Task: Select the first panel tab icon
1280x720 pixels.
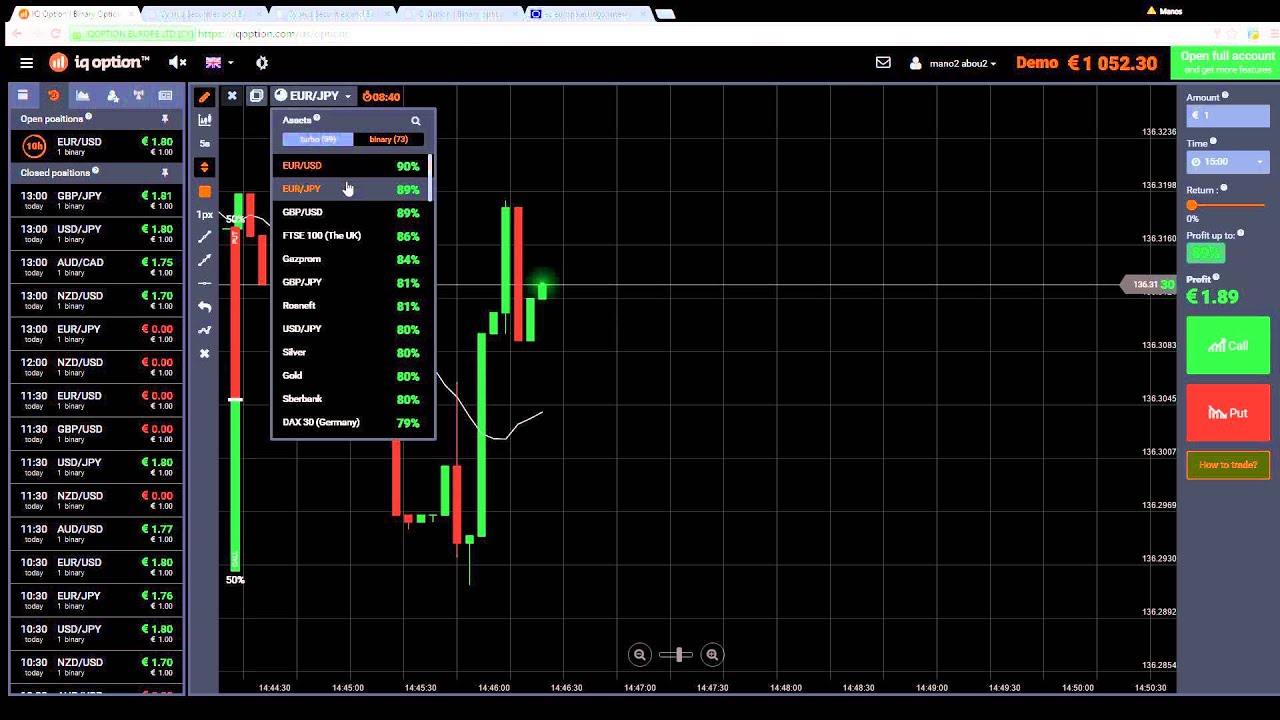Action: (23, 95)
